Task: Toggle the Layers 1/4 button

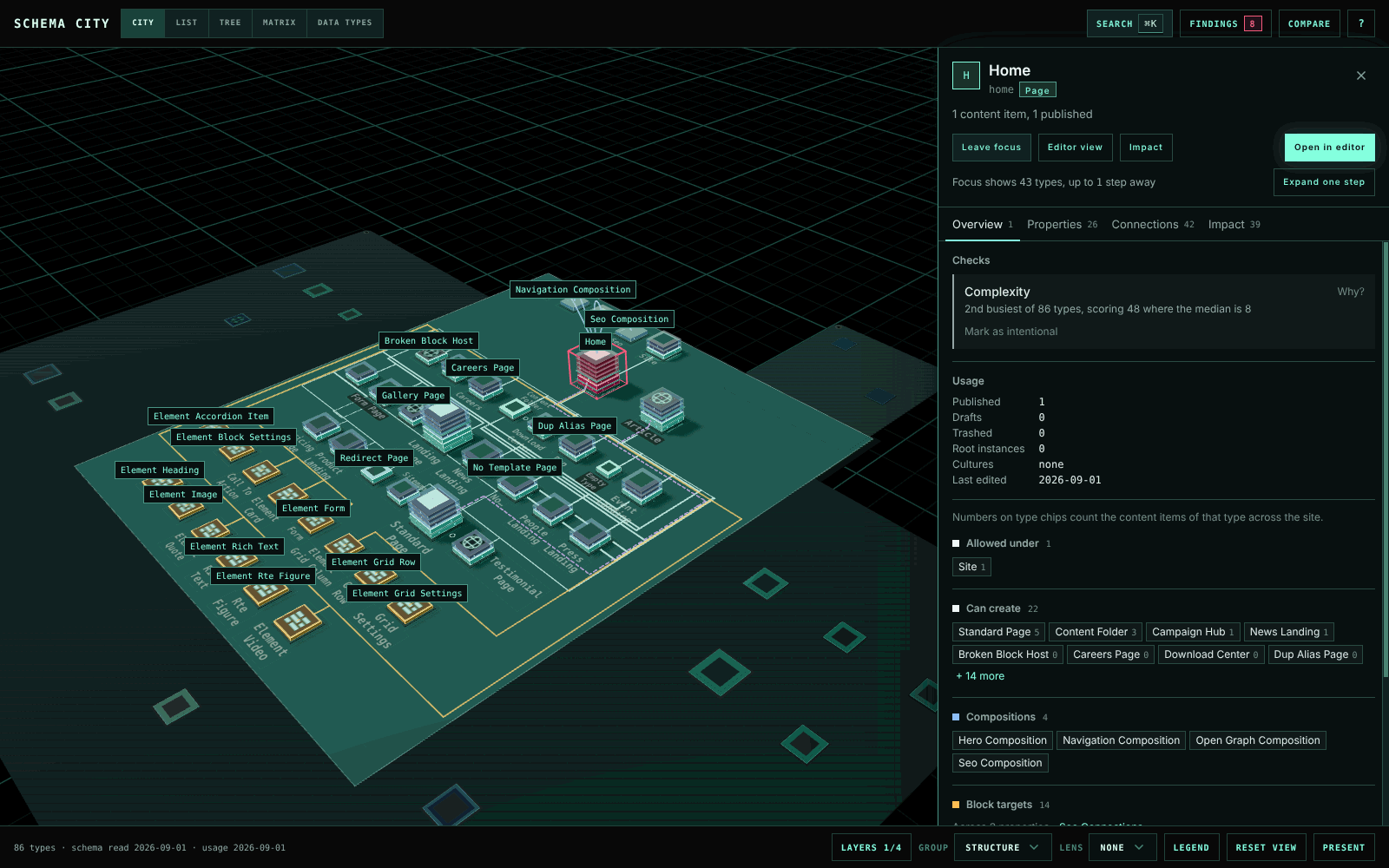Action: pyautogui.click(x=871, y=847)
